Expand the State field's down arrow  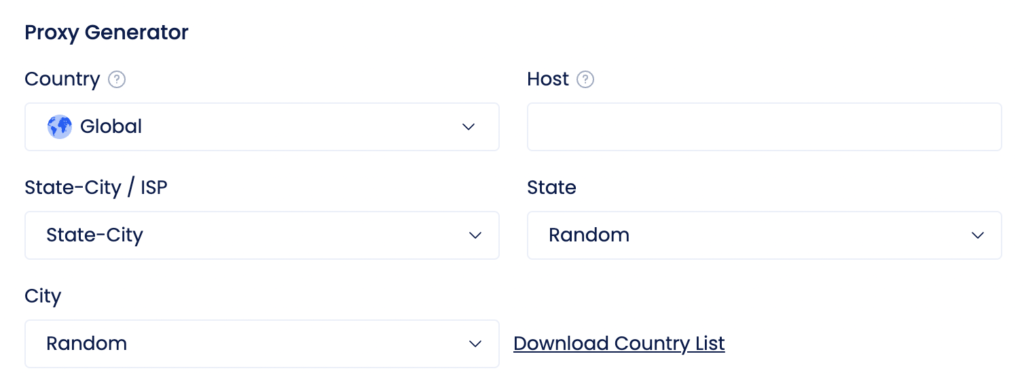point(978,235)
